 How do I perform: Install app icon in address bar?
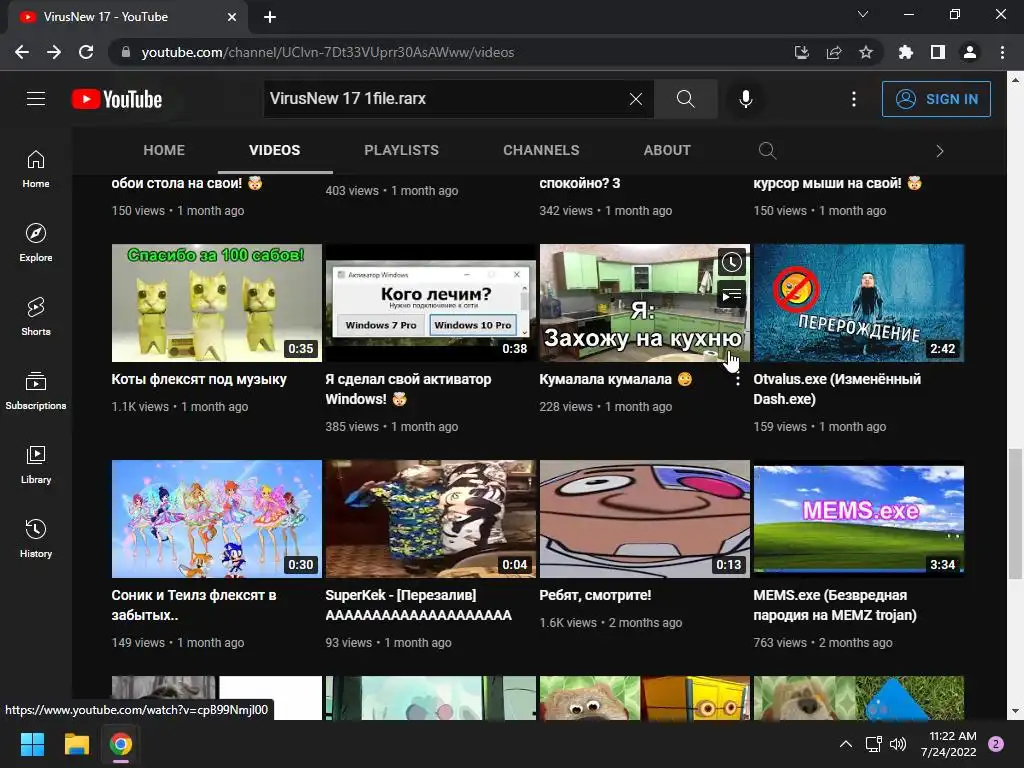(801, 52)
